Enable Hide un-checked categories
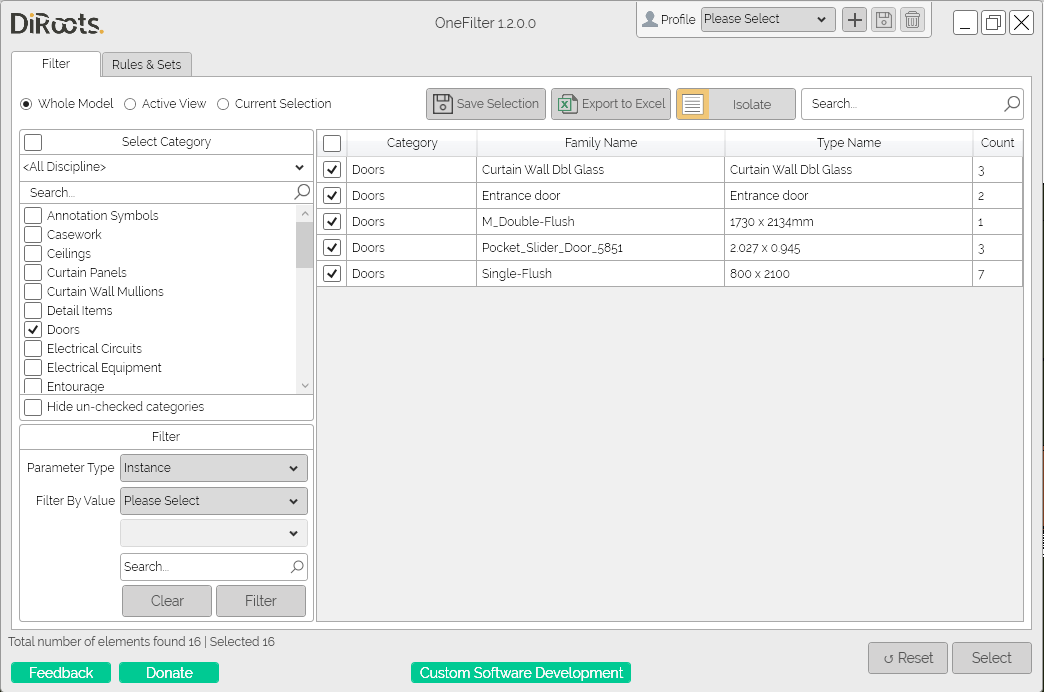This screenshot has width=1044, height=692. coord(33,407)
